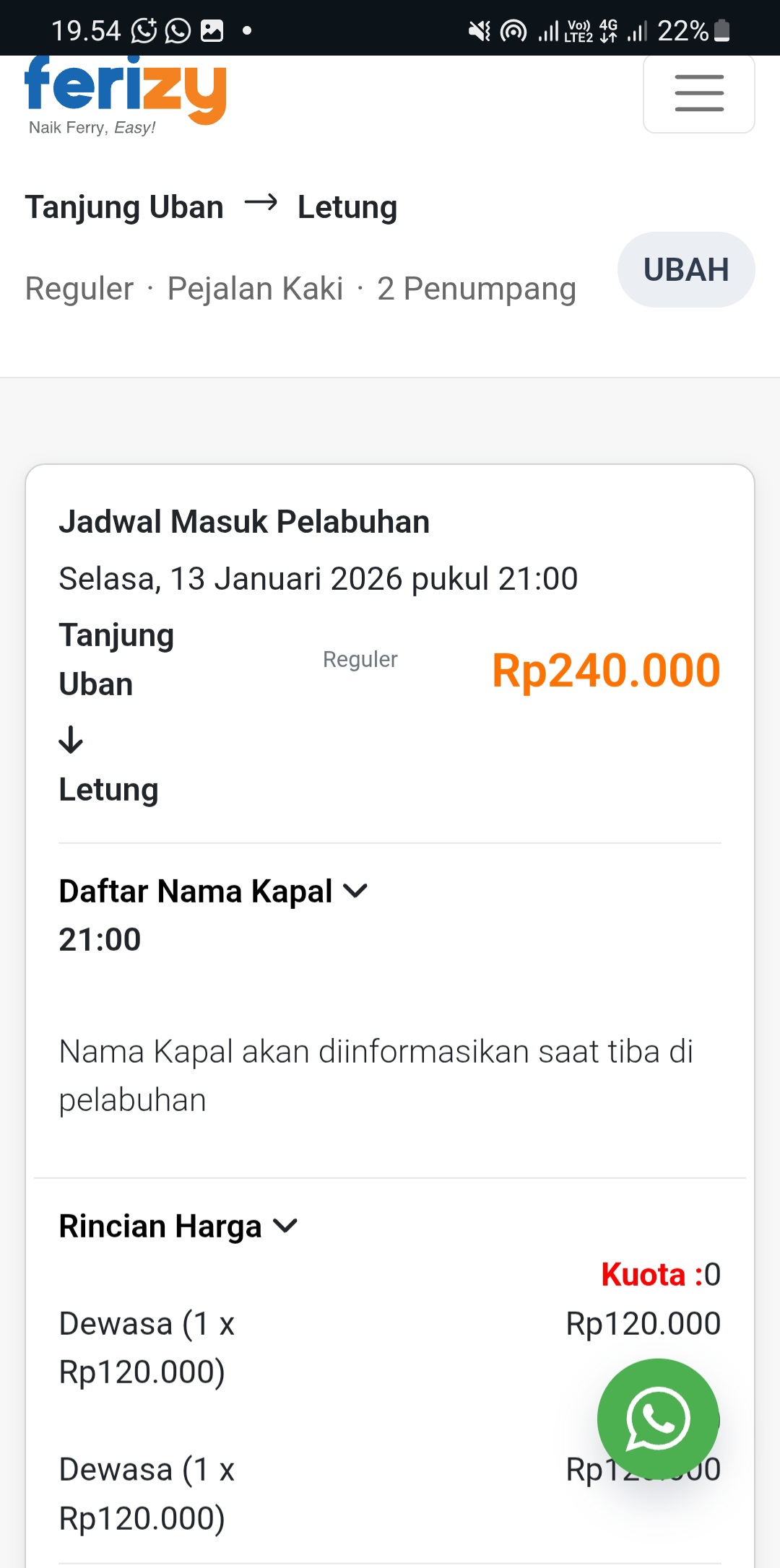Tap the down arrow above Letung
Viewport: 780px width, 1568px height.
click(71, 740)
